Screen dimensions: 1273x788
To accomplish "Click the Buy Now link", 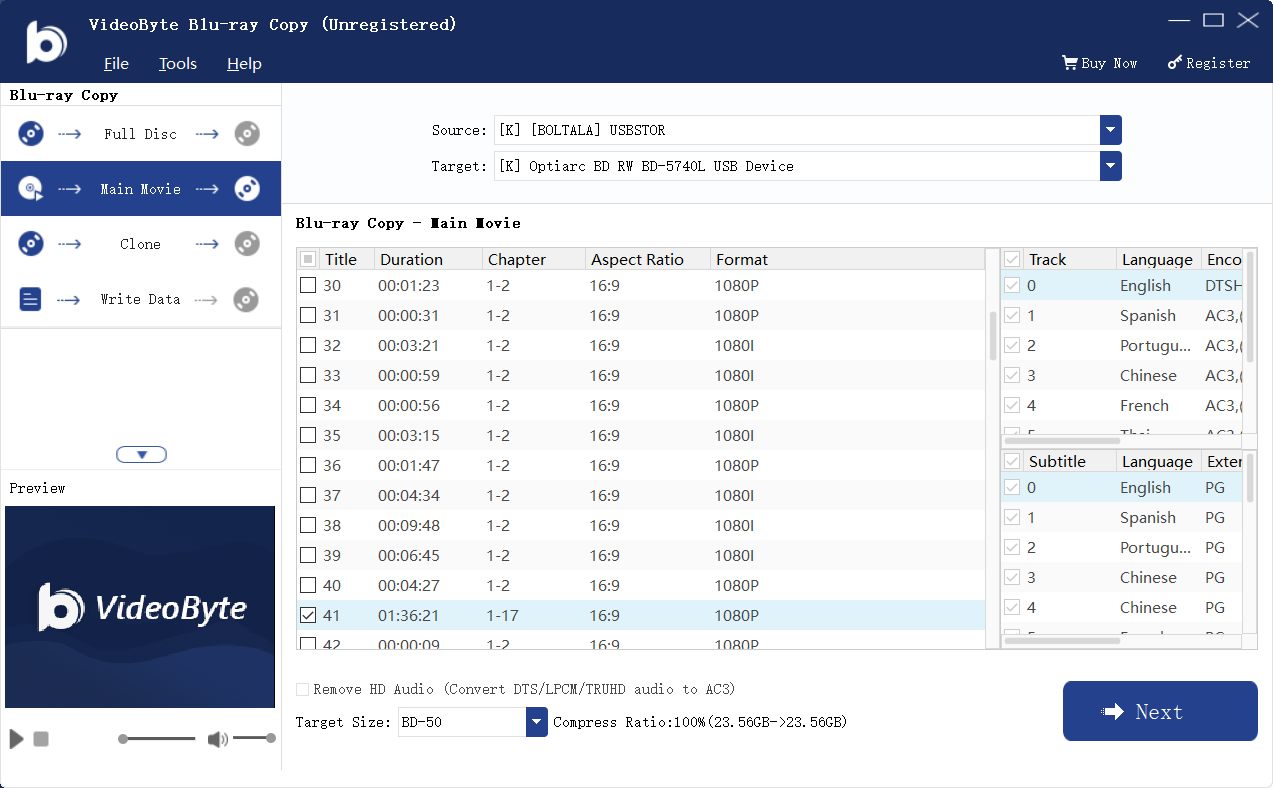I will pos(1108,62).
